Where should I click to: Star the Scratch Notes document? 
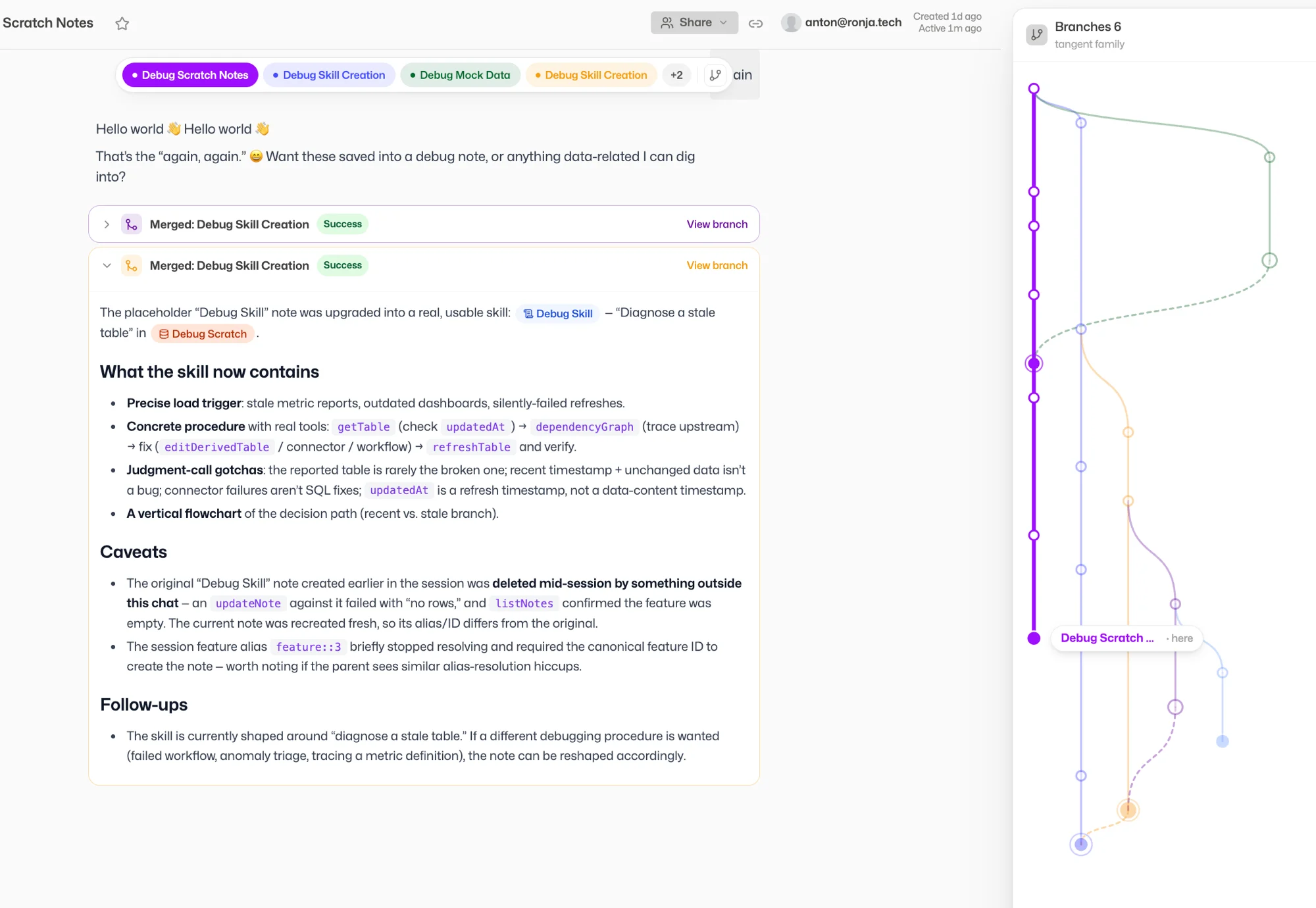tap(122, 24)
